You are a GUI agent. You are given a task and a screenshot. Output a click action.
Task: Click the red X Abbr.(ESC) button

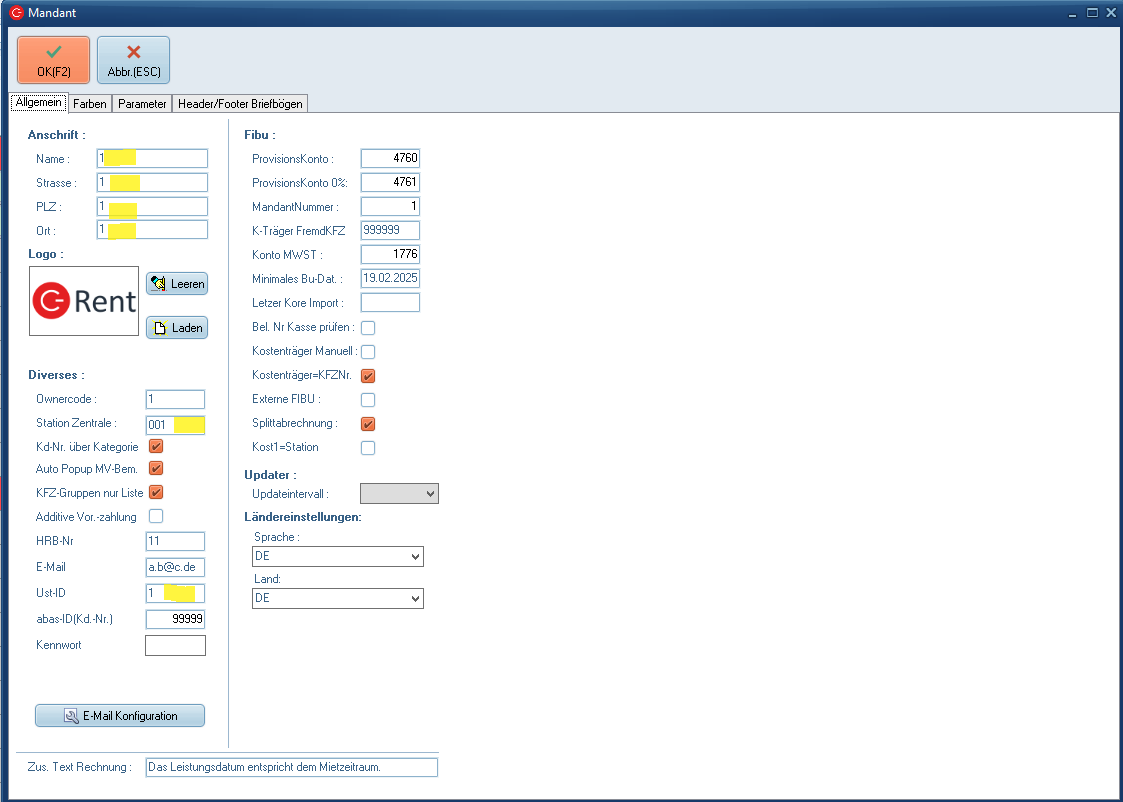coord(133,60)
